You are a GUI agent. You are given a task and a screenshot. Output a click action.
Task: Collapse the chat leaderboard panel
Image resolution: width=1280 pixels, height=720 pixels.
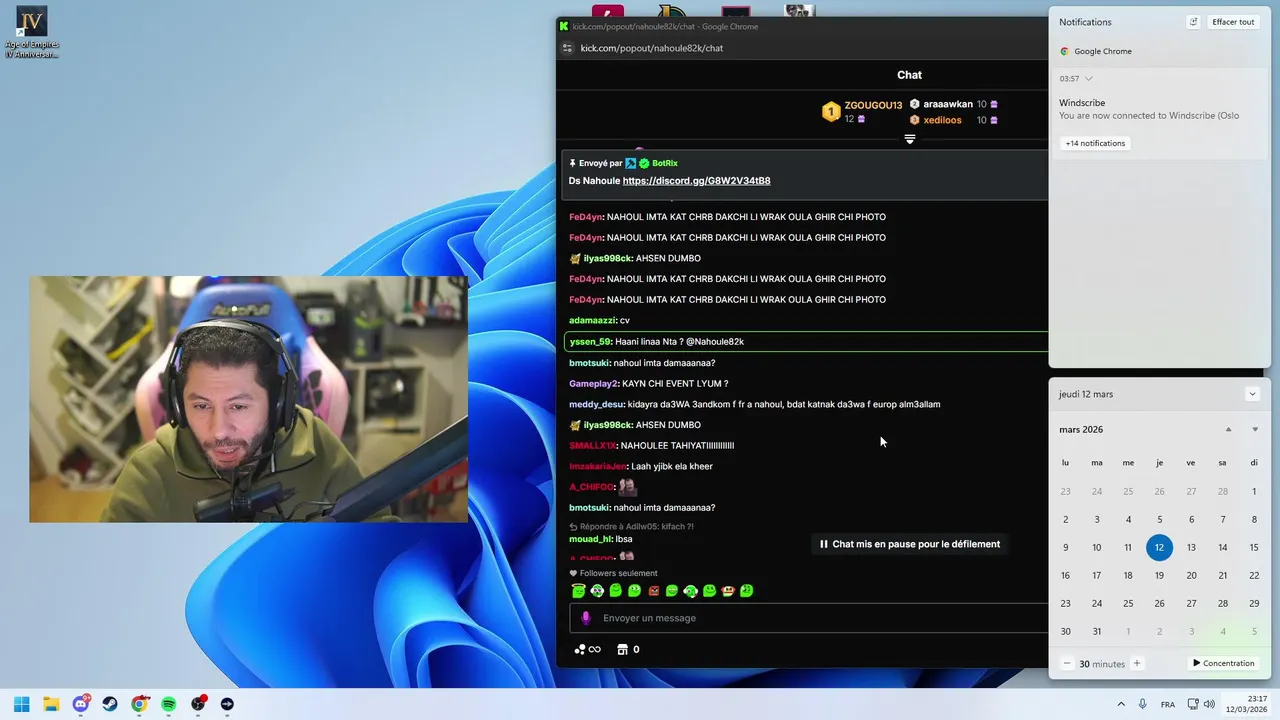[x=910, y=139]
